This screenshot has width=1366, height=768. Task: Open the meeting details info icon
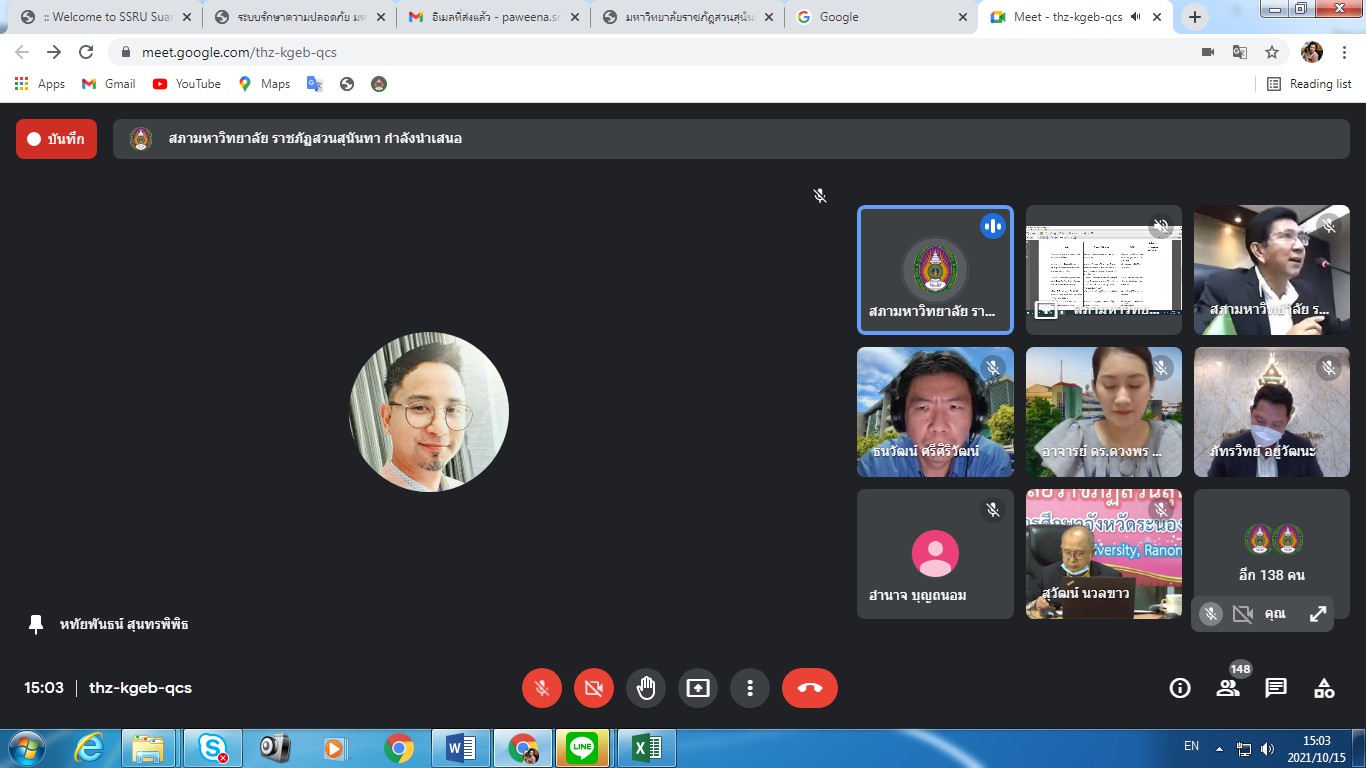(x=1180, y=688)
